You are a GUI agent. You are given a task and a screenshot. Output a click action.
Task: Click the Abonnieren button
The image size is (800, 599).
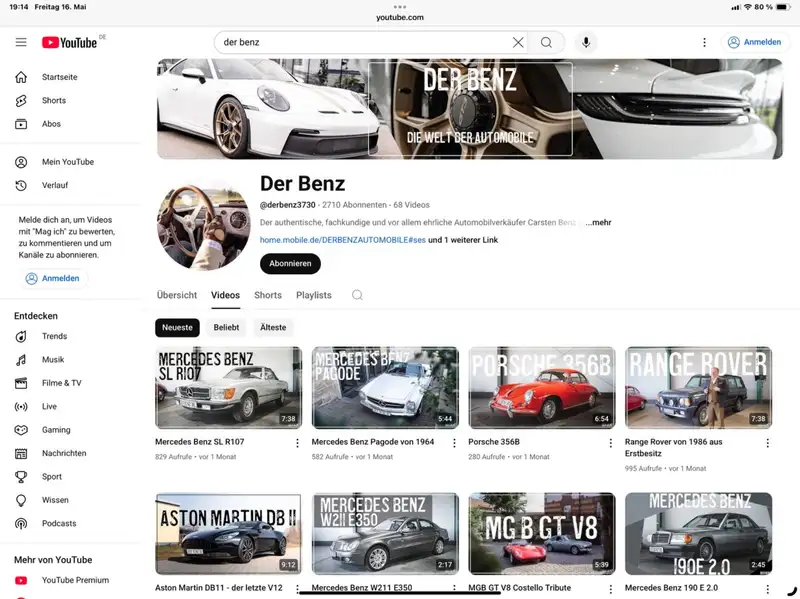coord(290,264)
